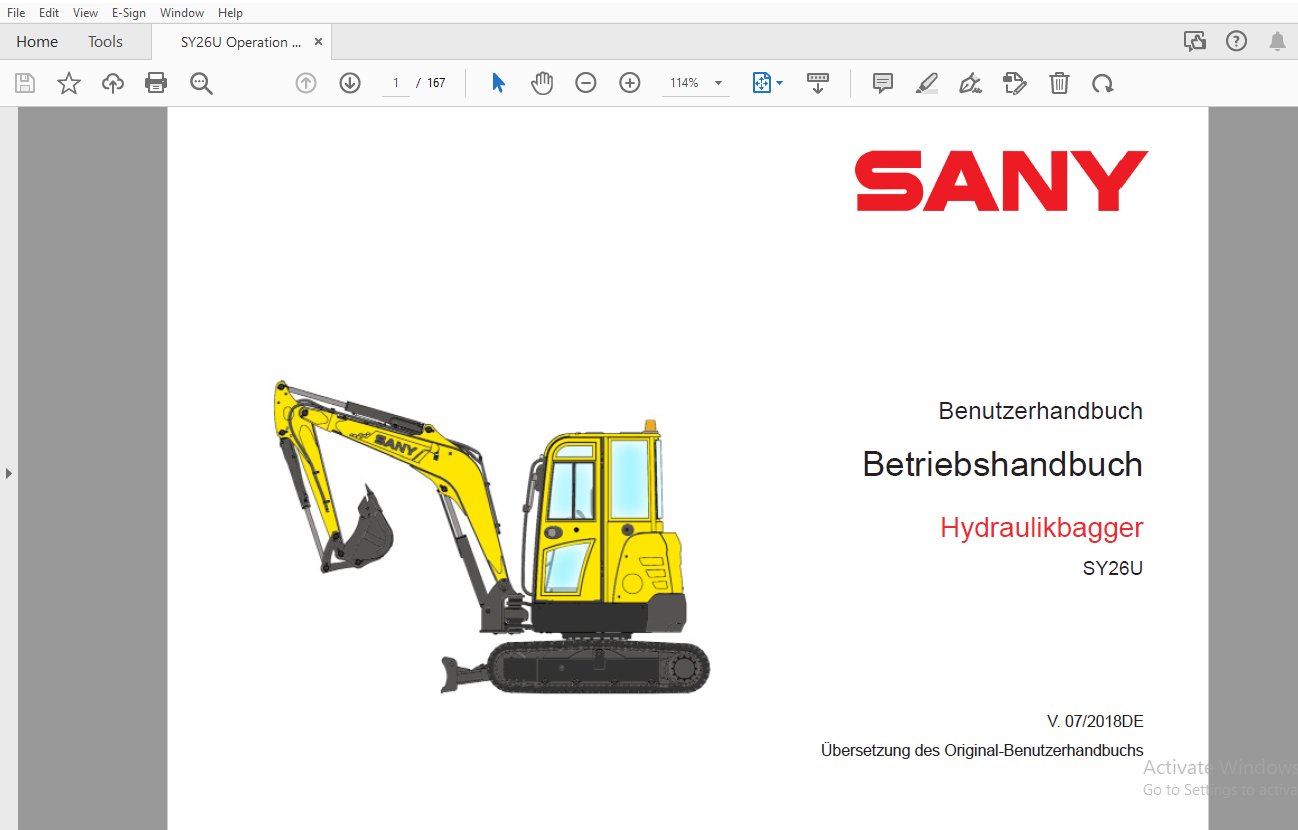Viewport: 1298px width, 830px height.
Task: Open the Window menu
Action: click(x=182, y=13)
